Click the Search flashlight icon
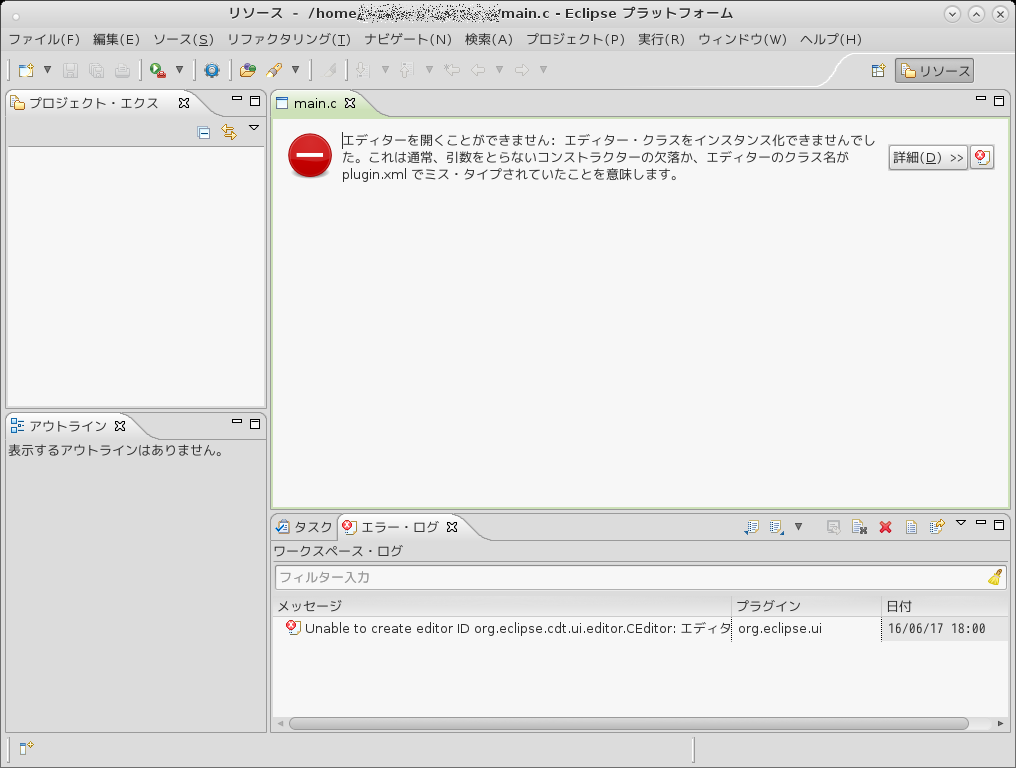This screenshot has width=1016, height=768. 274,70
